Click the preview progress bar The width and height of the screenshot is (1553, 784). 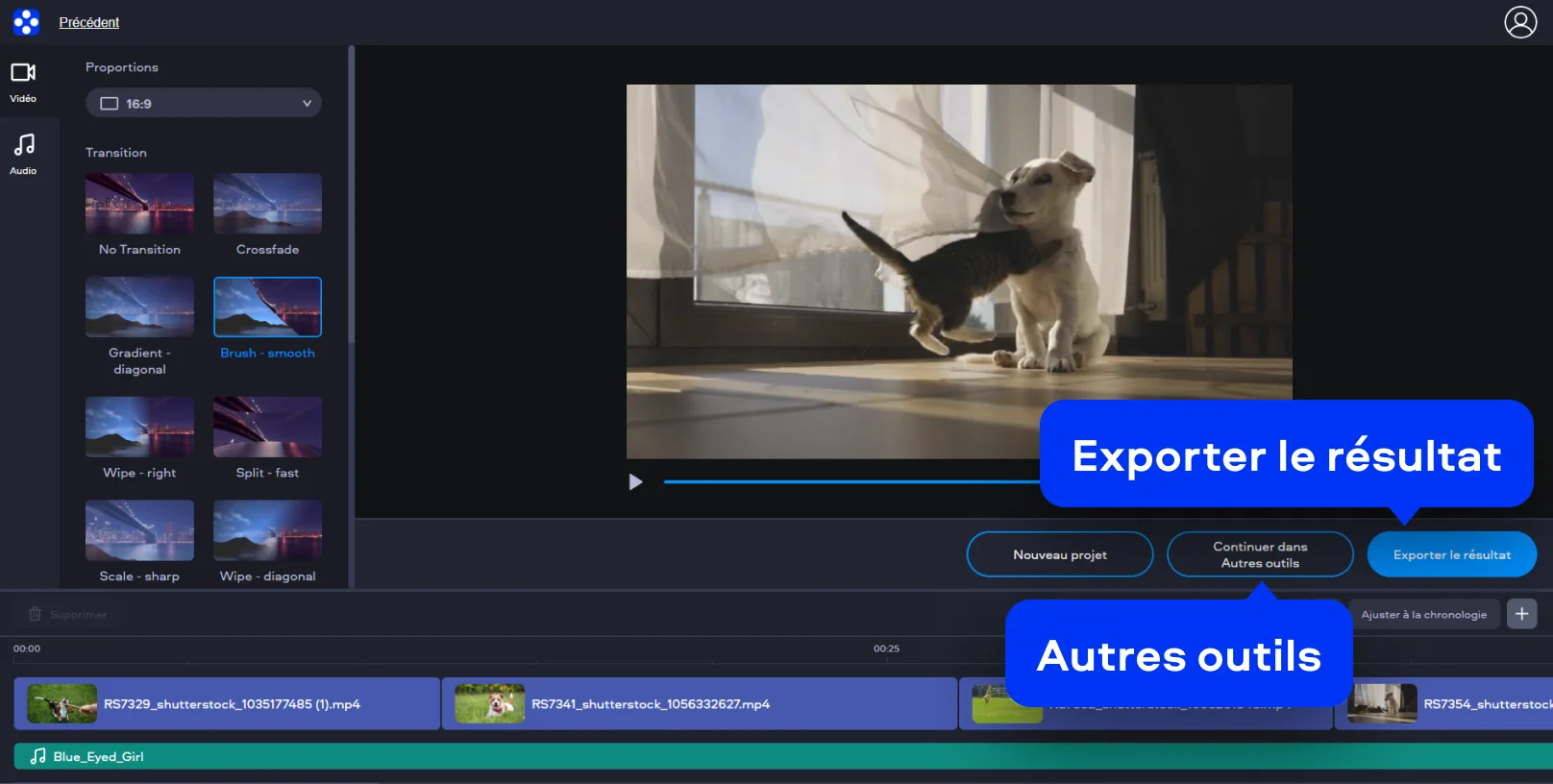tap(846, 482)
